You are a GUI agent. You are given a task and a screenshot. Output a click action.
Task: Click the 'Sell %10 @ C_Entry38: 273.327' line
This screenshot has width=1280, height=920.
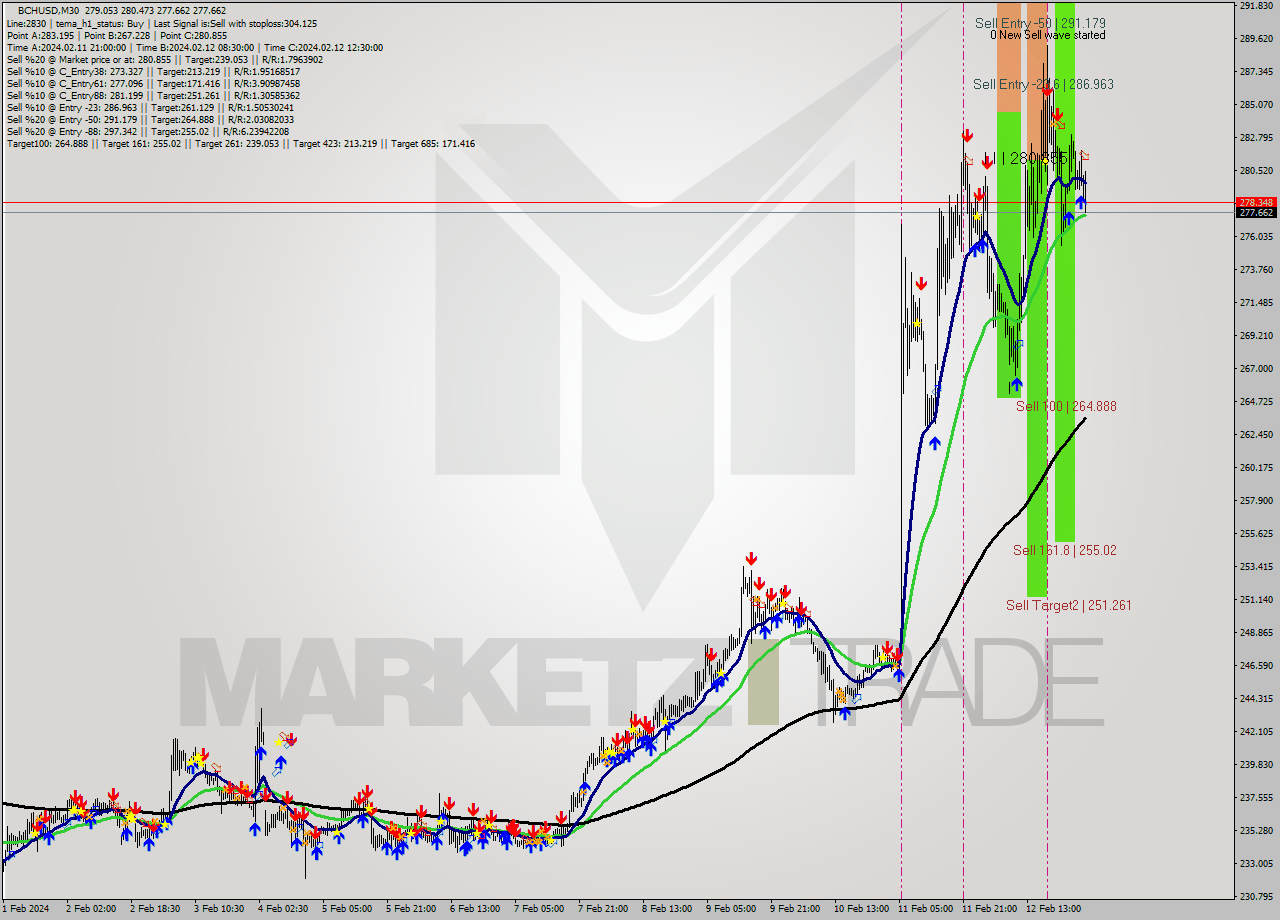pyautogui.click(x=153, y=71)
